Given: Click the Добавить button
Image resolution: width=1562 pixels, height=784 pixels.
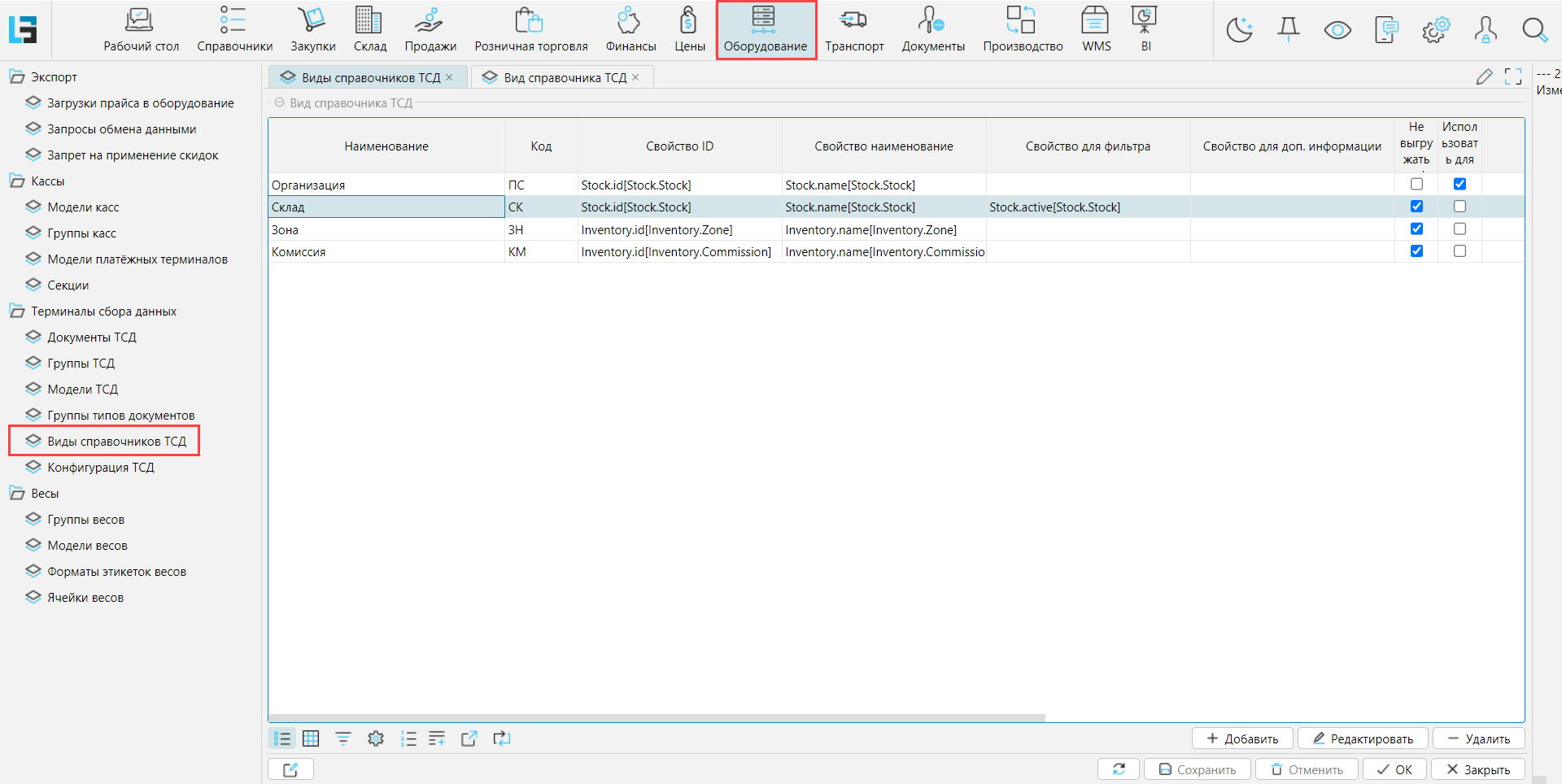Looking at the screenshot, I should [1242, 738].
